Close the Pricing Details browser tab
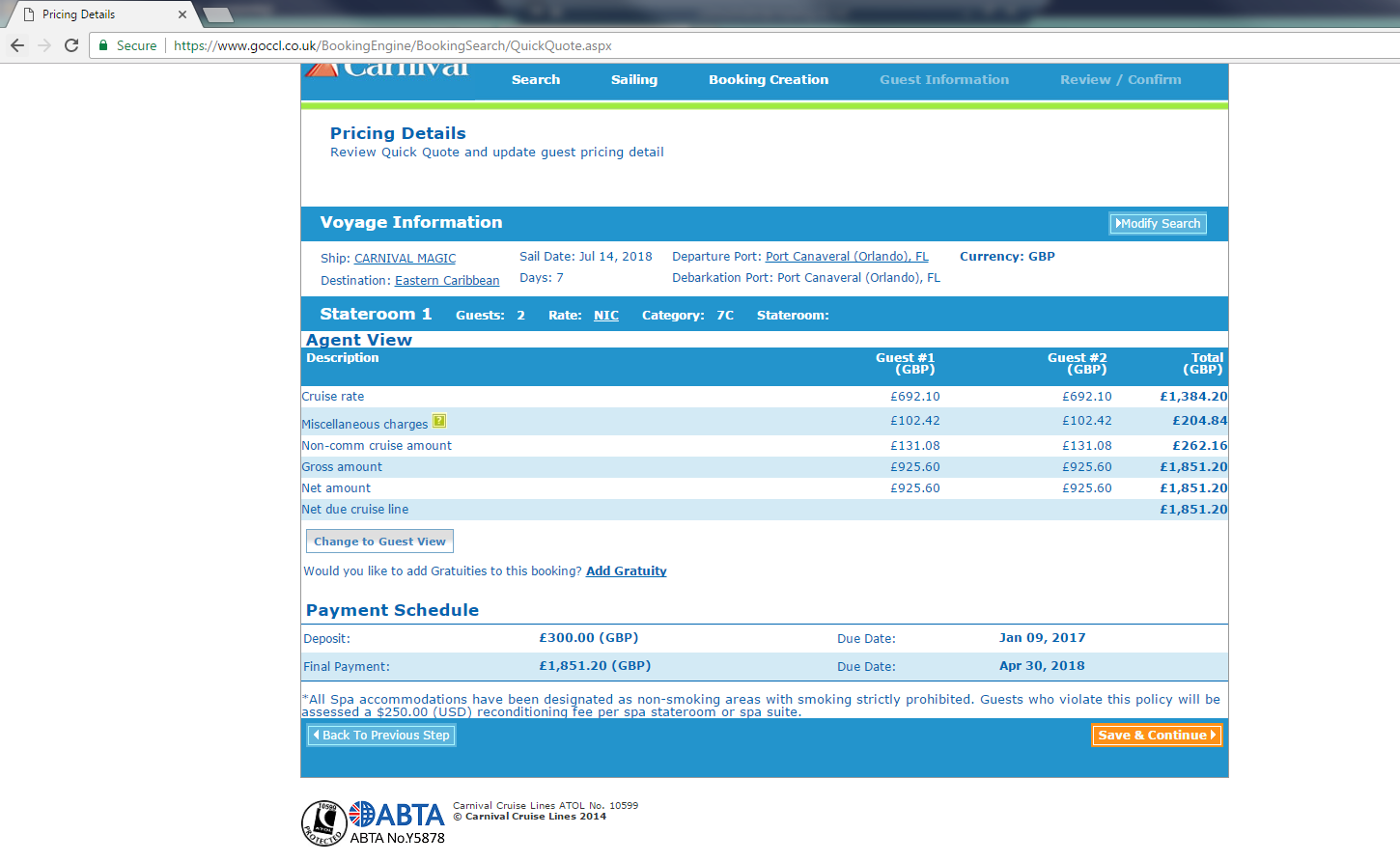This screenshot has height=862, width=1400. (182, 14)
